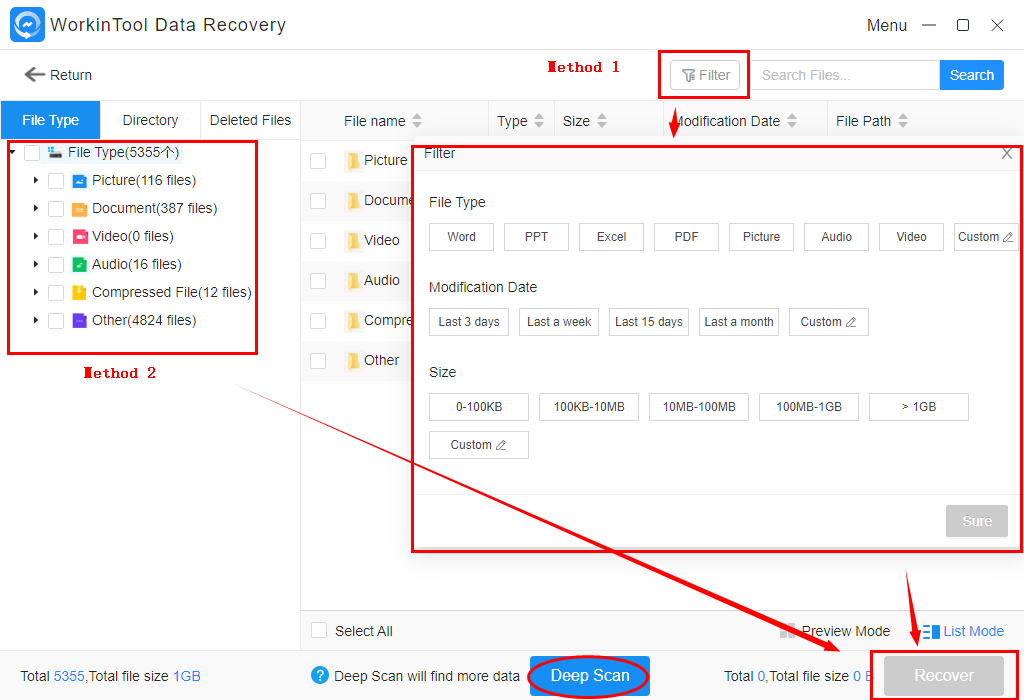This screenshot has height=700, width=1024.
Task: Check the Audio(16 files) tree checkbox
Action: point(56,264)
